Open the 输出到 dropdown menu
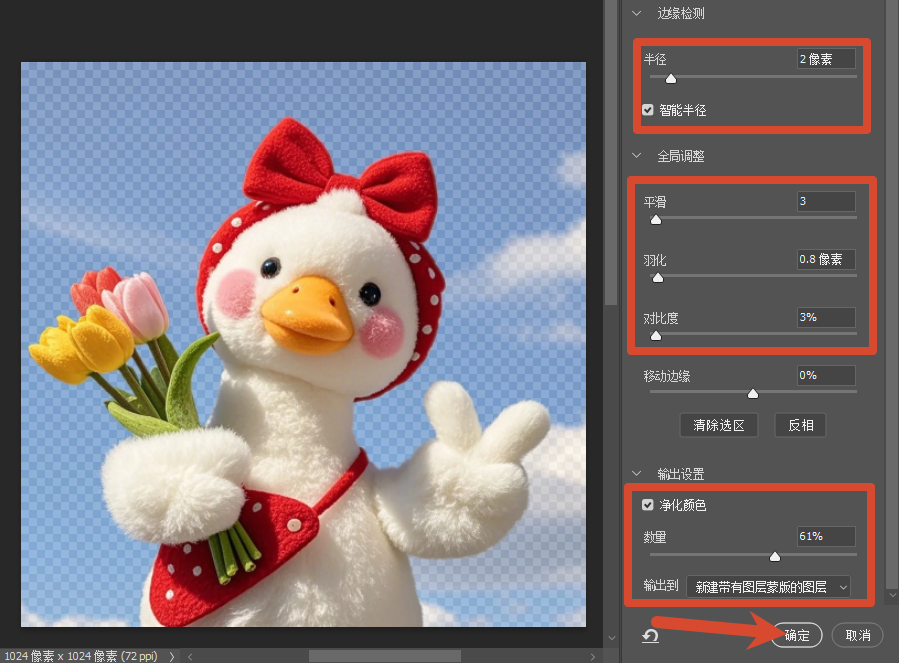The image size is (899, 663). tap(768, 587)
